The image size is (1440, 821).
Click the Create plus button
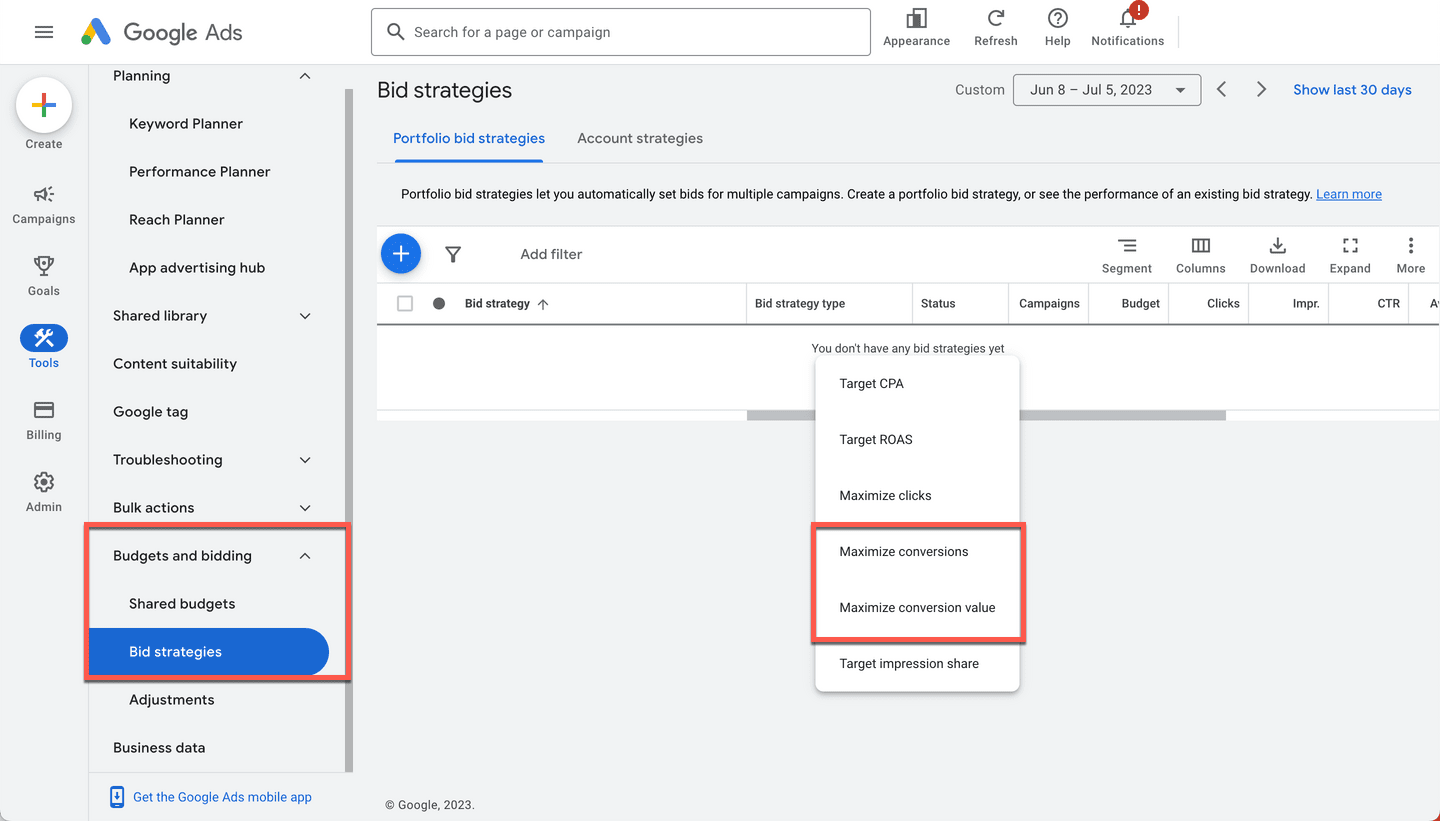(x=44, y=105)
